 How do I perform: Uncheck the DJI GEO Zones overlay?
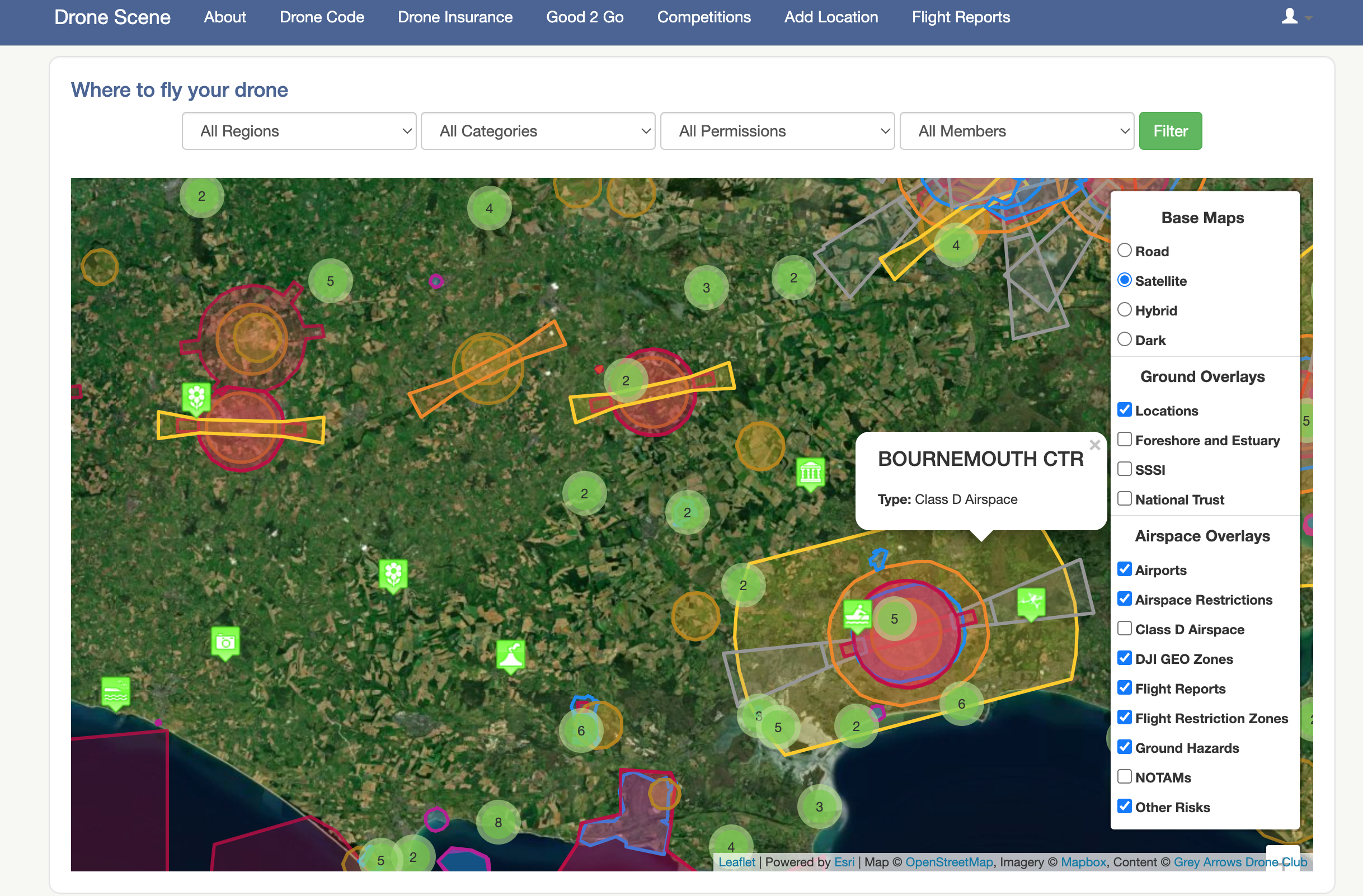point(1124,658)
